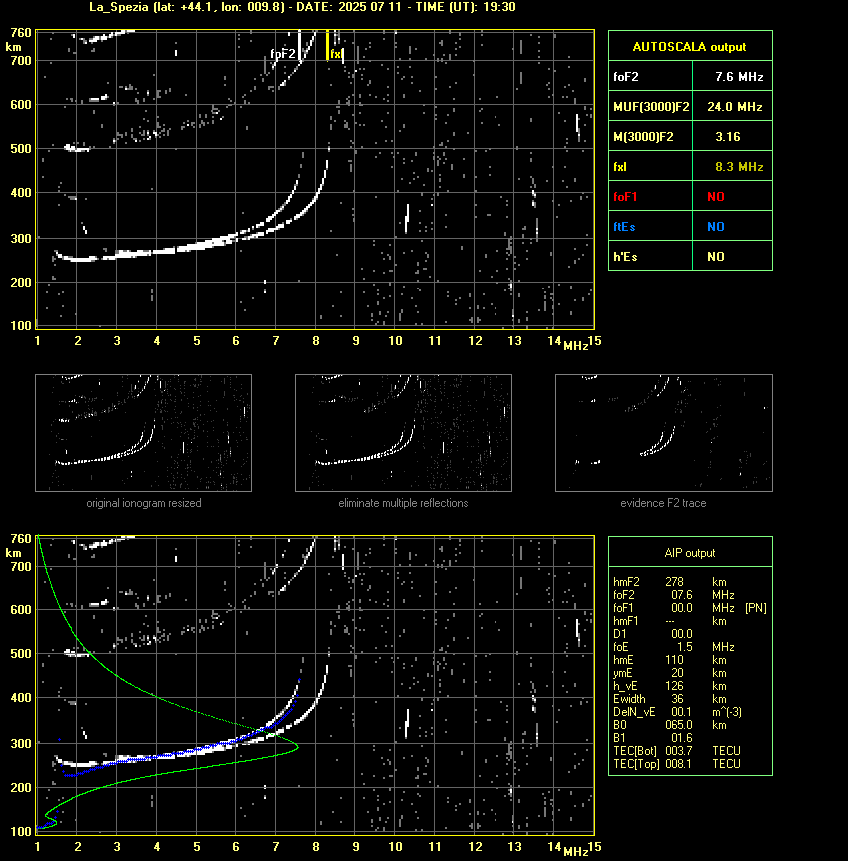The width and height of the screenshot is (848, 861).
Task: Click the M(3000)F2 label
Action: 643,137
